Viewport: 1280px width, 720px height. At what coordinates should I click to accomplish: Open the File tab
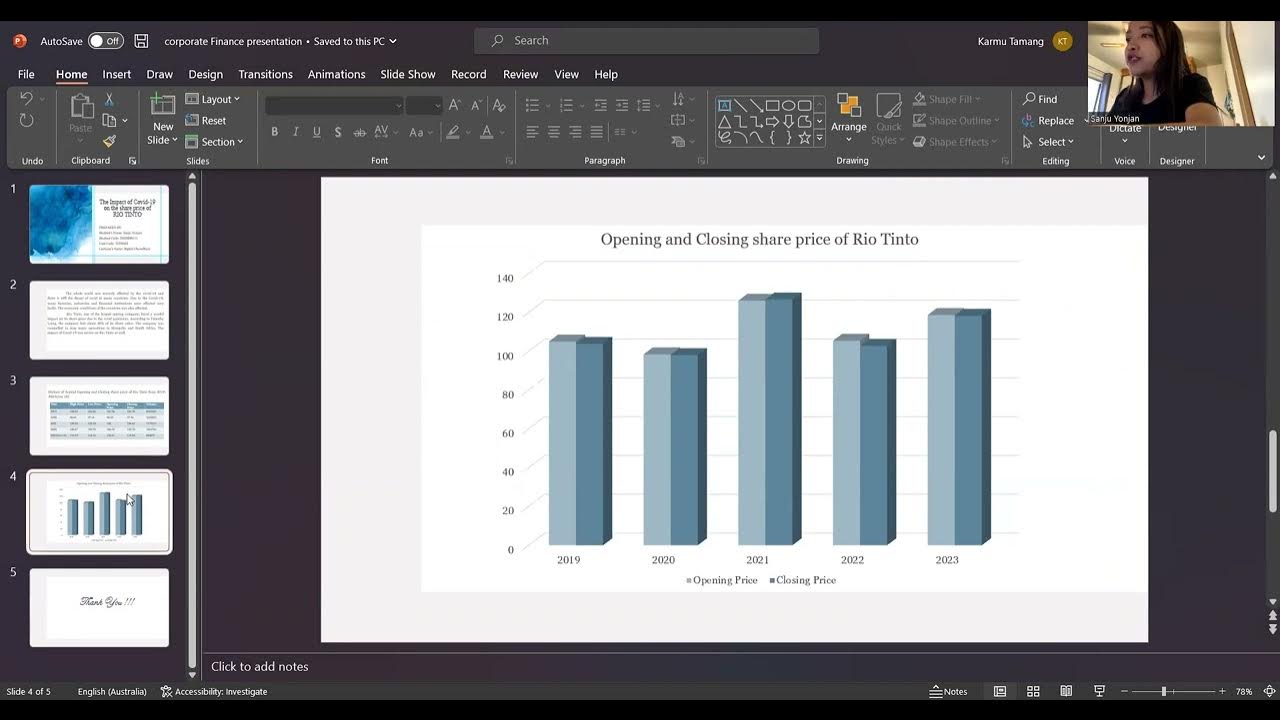[x=26, y=74]
